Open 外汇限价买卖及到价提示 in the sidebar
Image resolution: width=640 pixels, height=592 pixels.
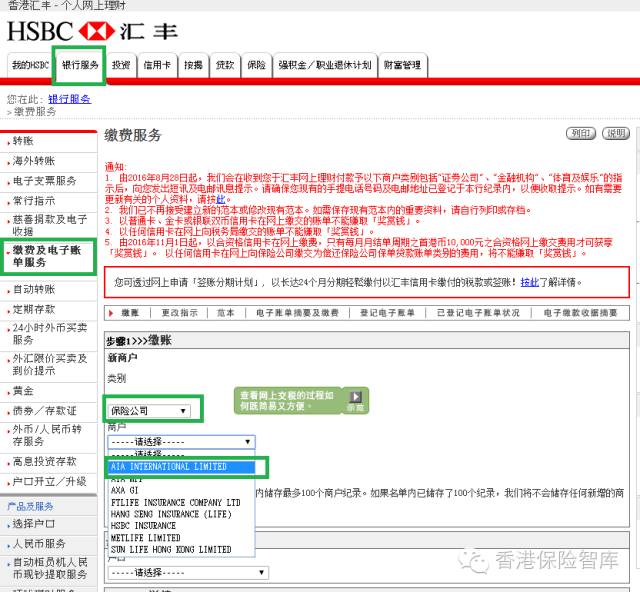tap(49, 365)
